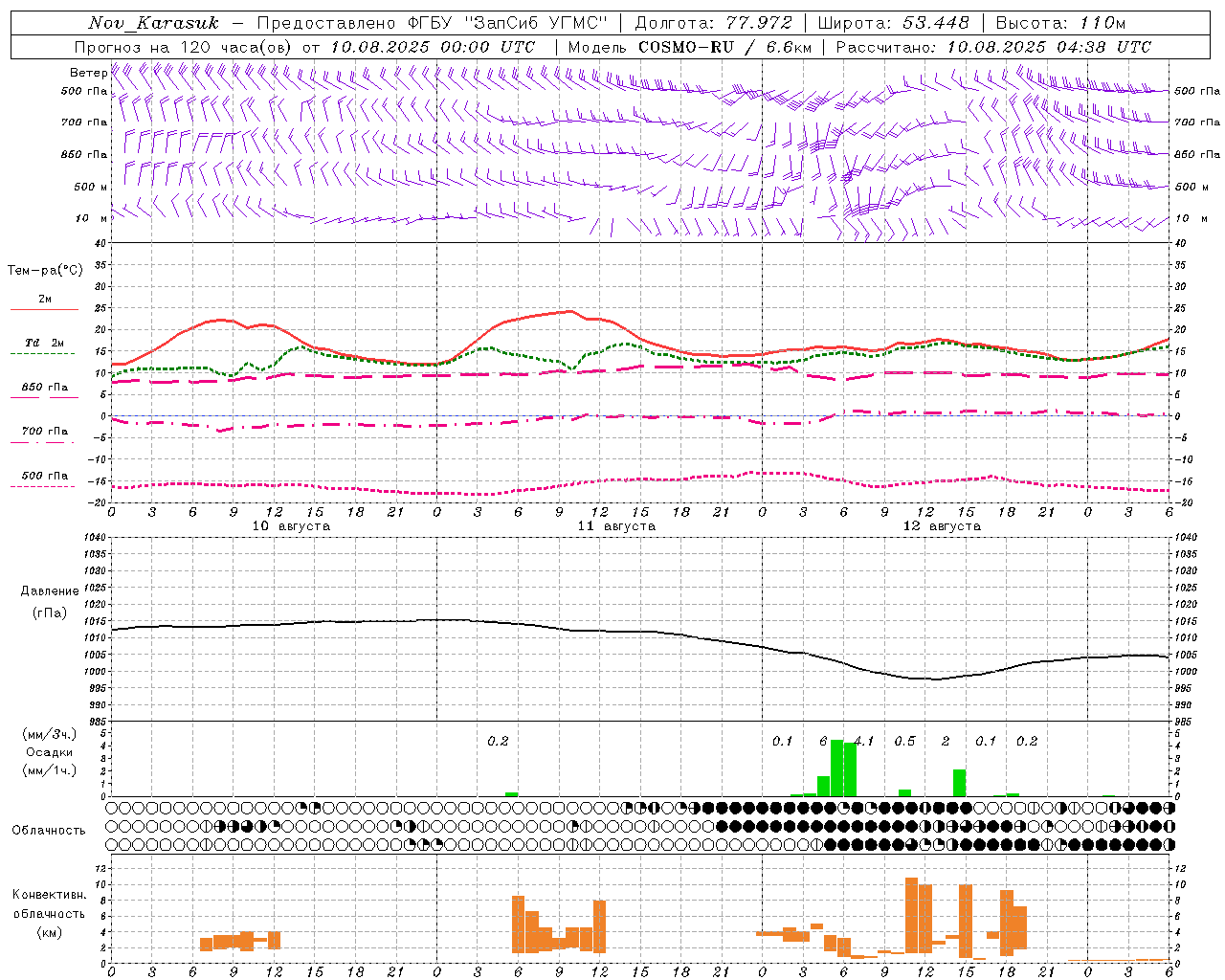Viewport: 1225px width, 980px height.
Task: Click the 'Высота: 110м' elevation field
Action: point(1060,22)
